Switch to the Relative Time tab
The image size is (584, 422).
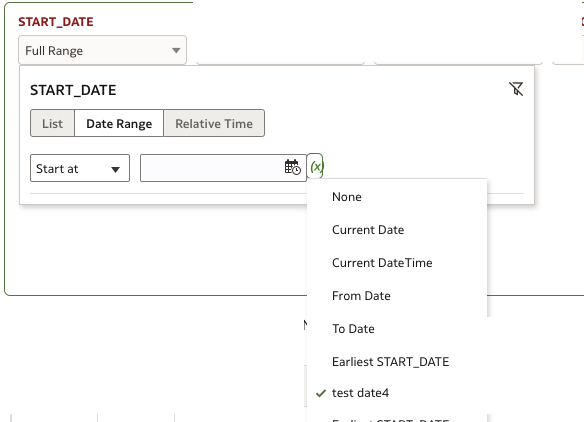pyautogui.click(x=214, y=123)
